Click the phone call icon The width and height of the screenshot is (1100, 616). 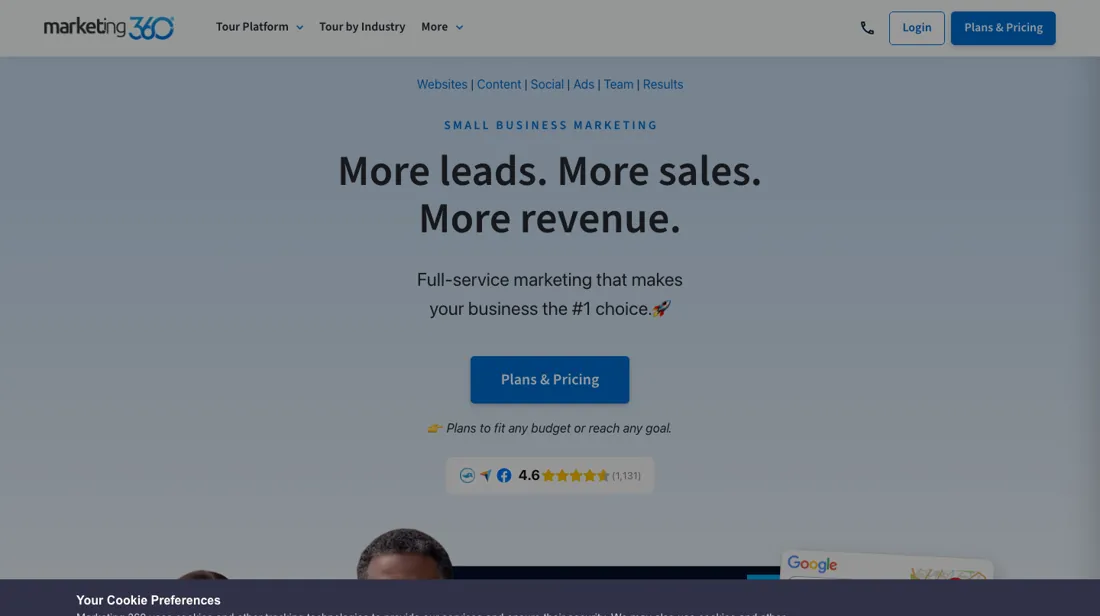point(867,28)
